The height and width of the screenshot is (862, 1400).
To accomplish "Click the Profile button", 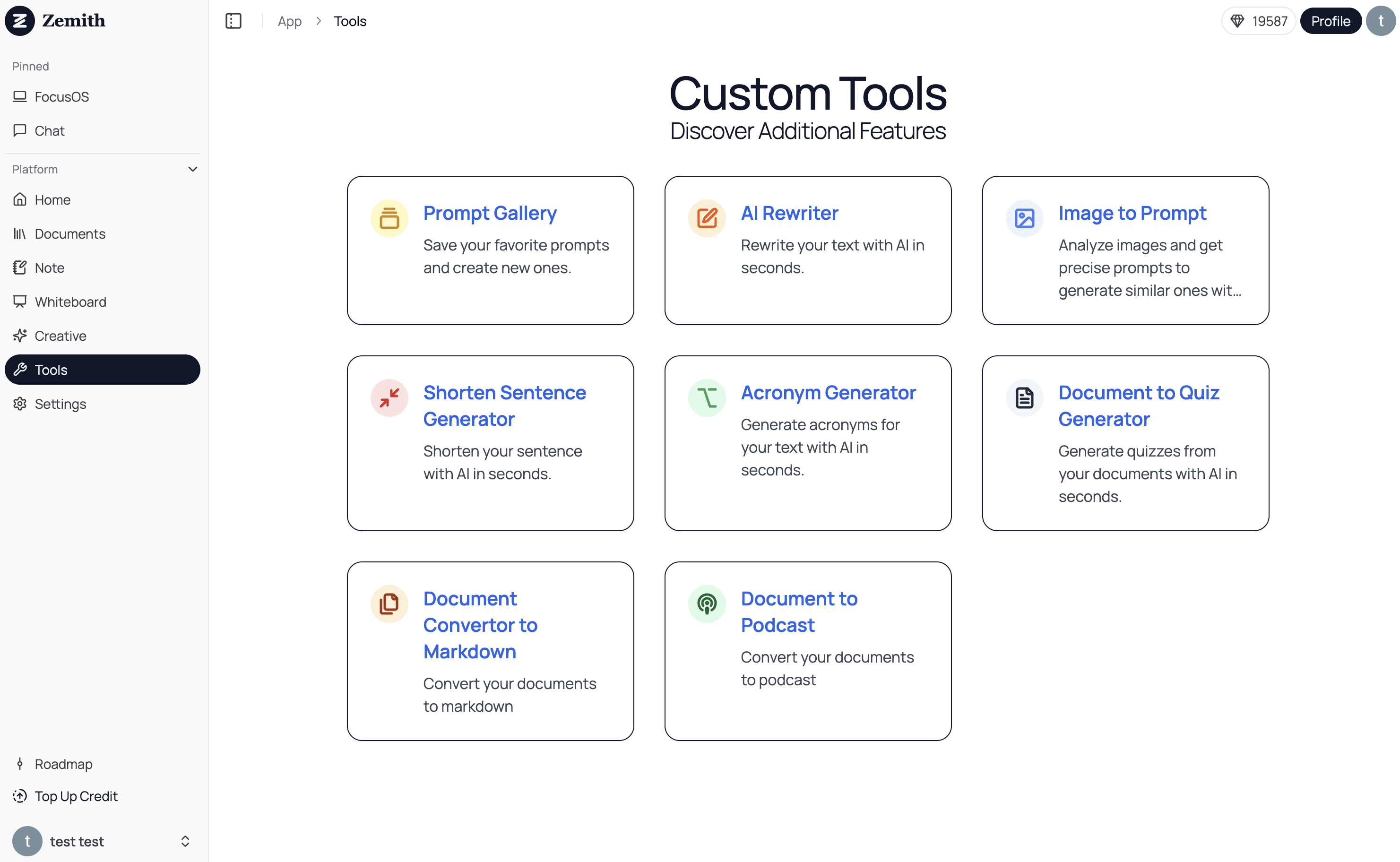I will (1331, 20).
